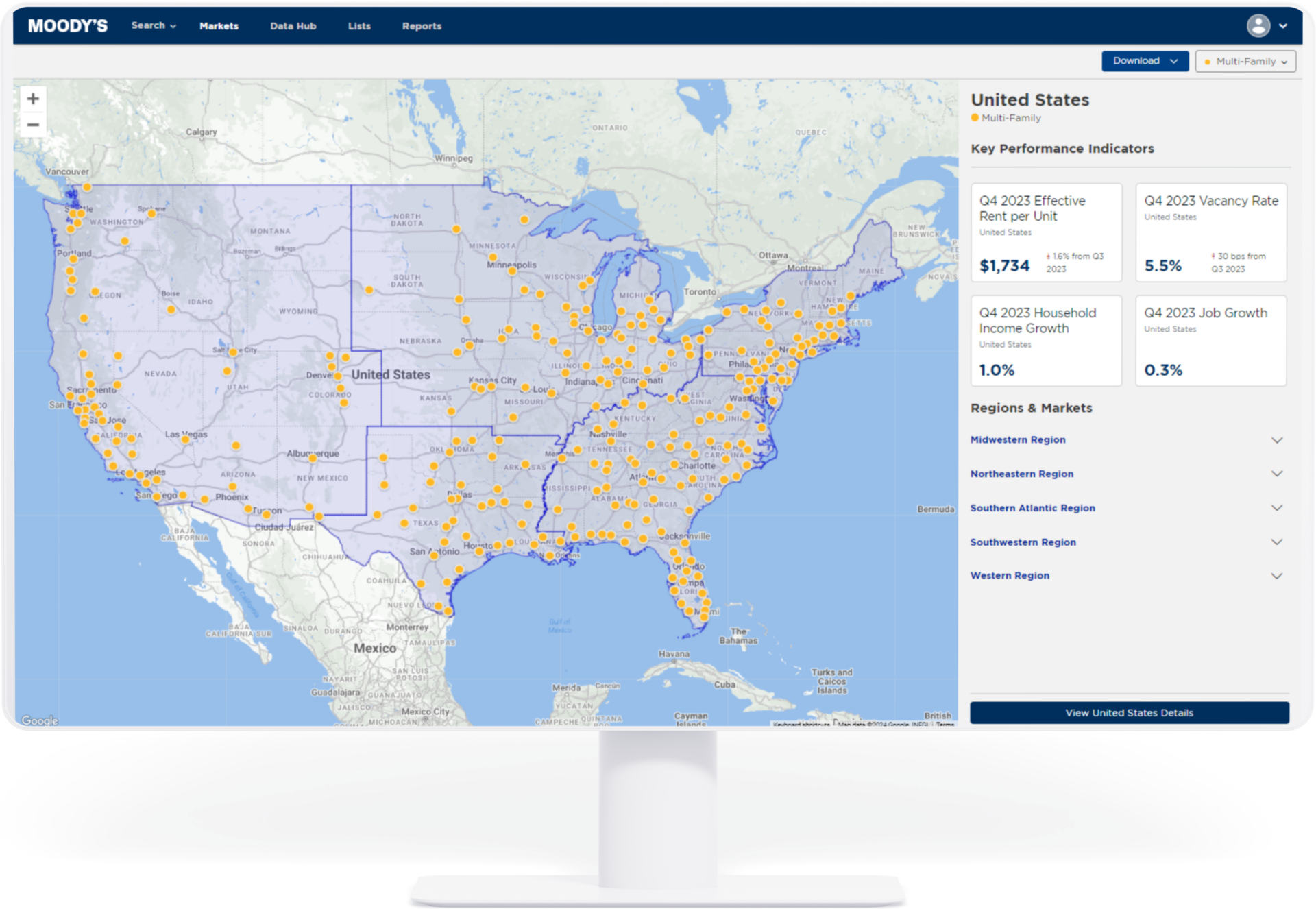Open the user account avatar menu
The height and width of the screenshot is (909, 1316).
click(x=1258, y=26)
